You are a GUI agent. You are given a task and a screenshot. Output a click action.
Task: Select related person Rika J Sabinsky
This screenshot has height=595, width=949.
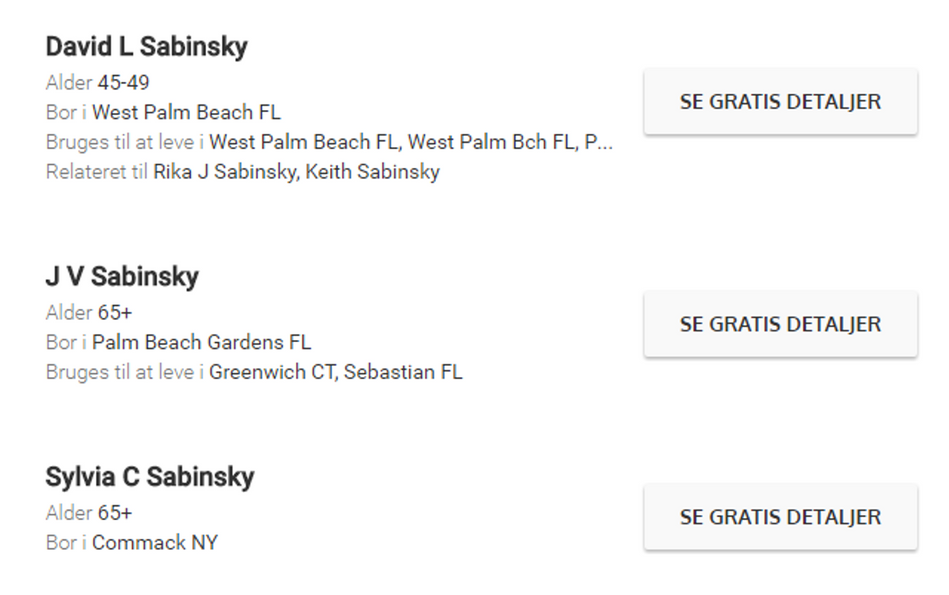click(225, 172)
